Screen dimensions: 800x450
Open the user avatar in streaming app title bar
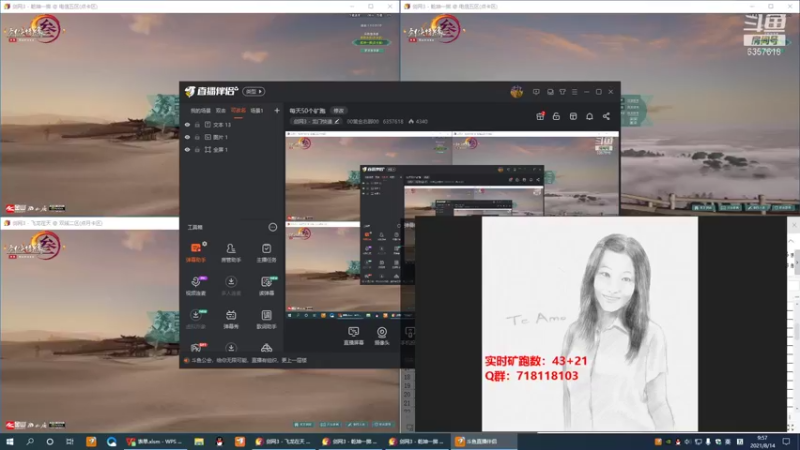pos(516,92)
